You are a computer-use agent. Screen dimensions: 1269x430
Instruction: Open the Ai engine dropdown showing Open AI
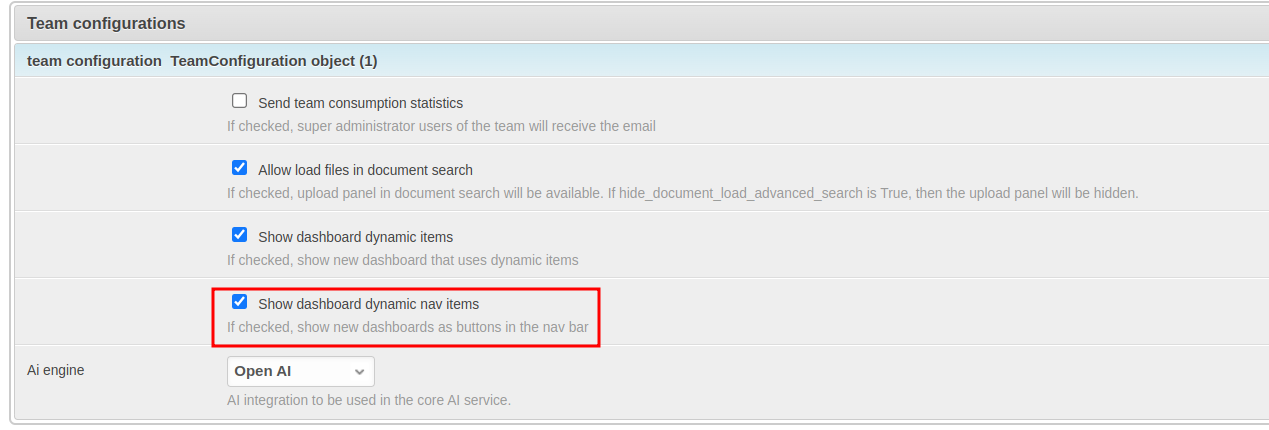tap(300, 371)
